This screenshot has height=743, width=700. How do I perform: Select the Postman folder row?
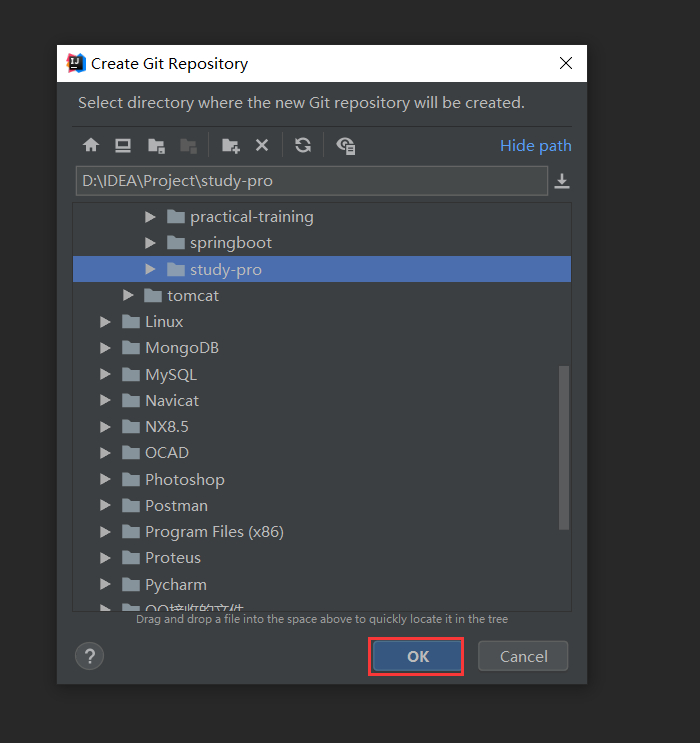(322, 506)
